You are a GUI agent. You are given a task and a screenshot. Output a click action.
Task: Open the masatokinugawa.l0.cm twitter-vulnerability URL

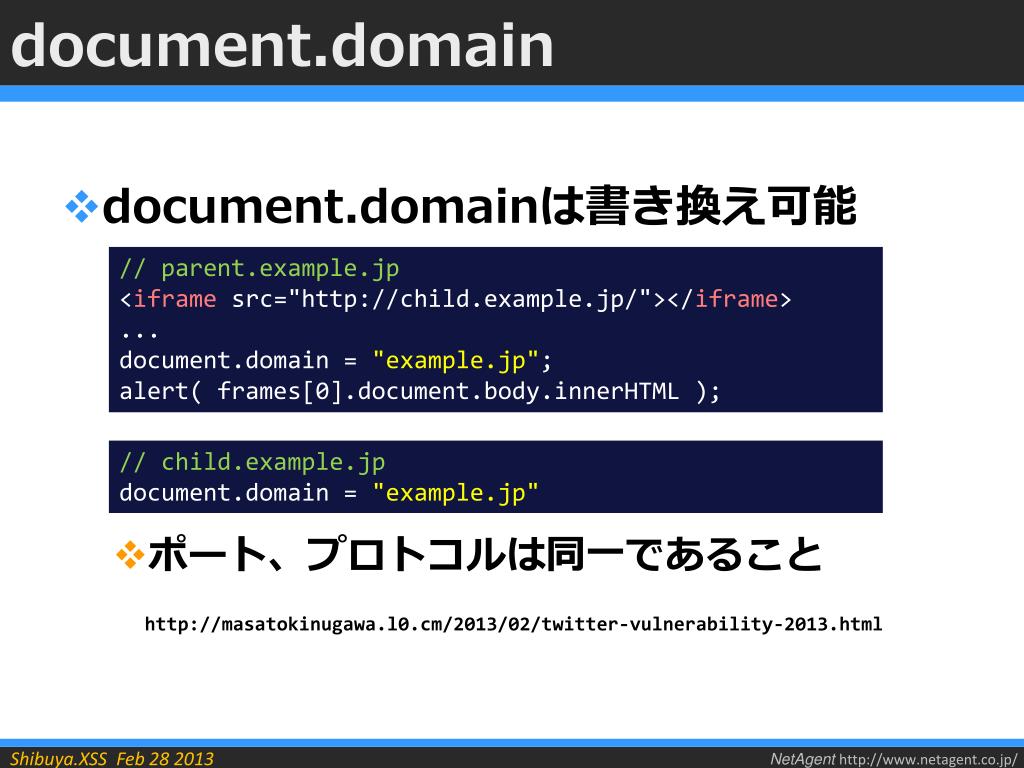click(513, 624)
